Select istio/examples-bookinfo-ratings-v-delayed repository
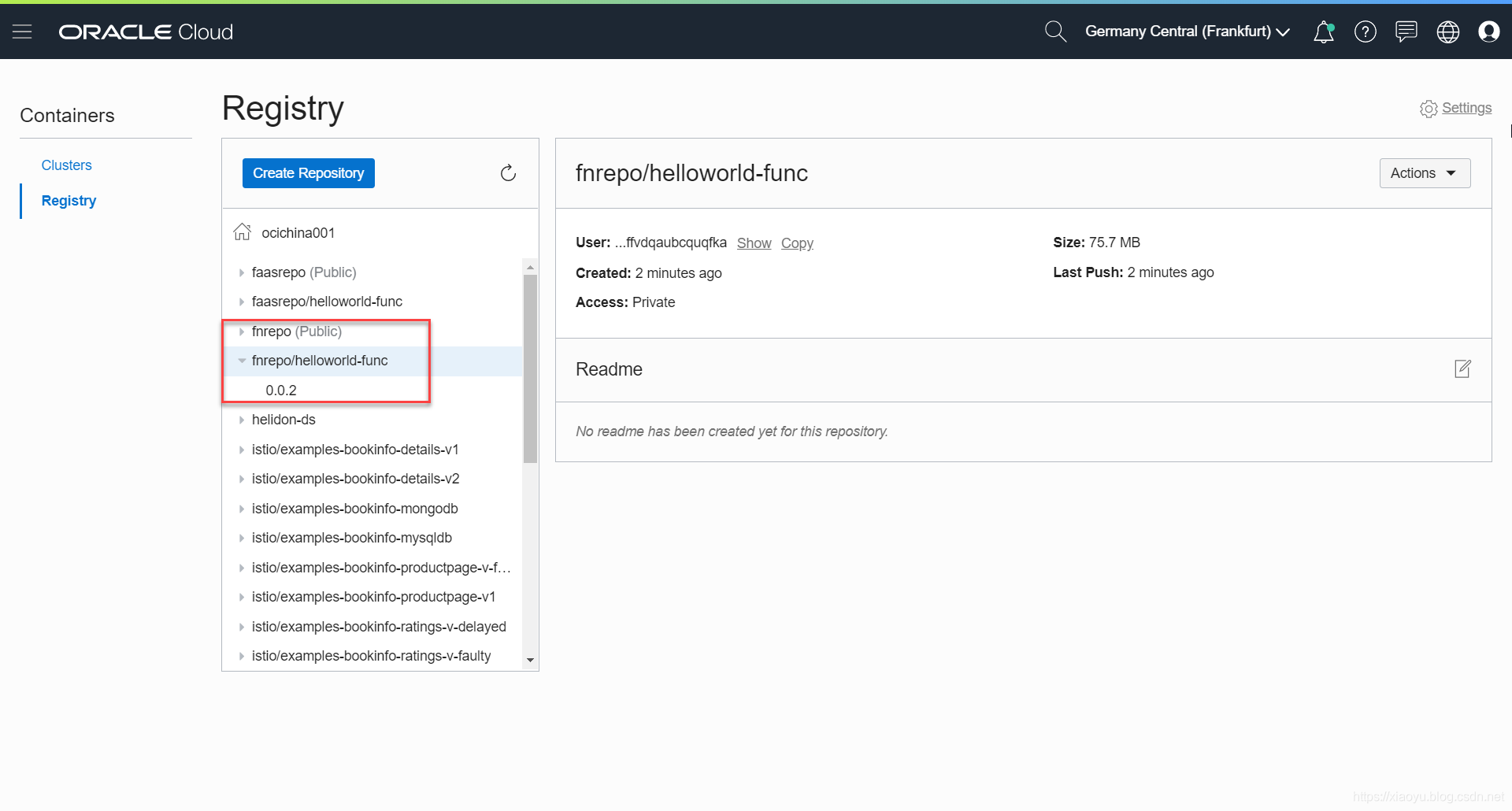 click(379, 627)
